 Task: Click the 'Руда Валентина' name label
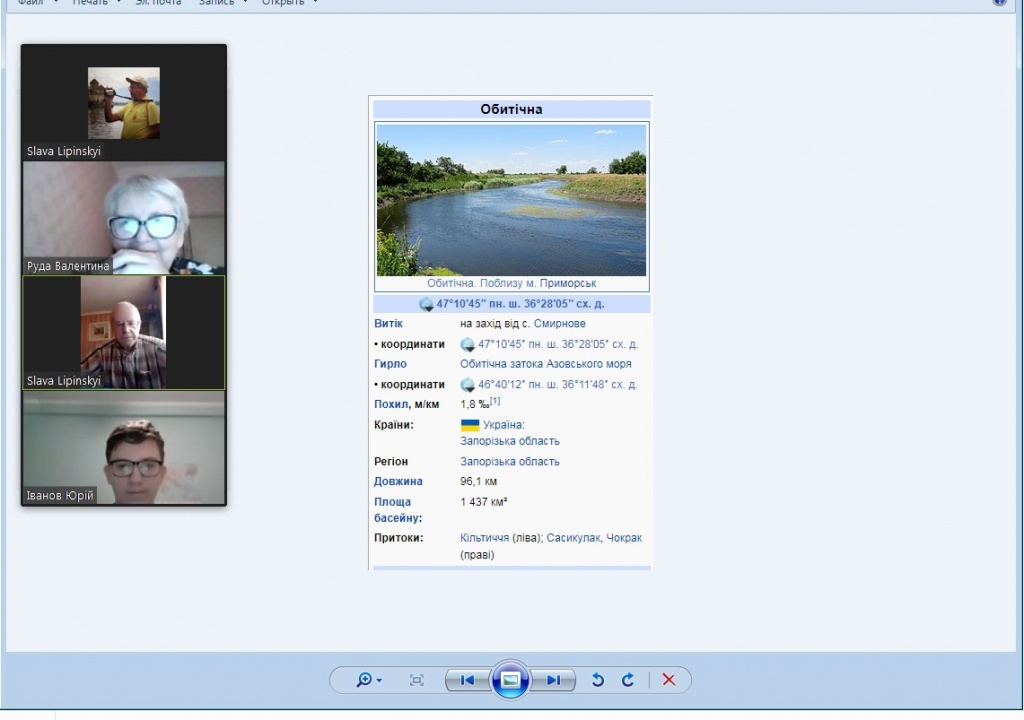click(x=68, y=266)
